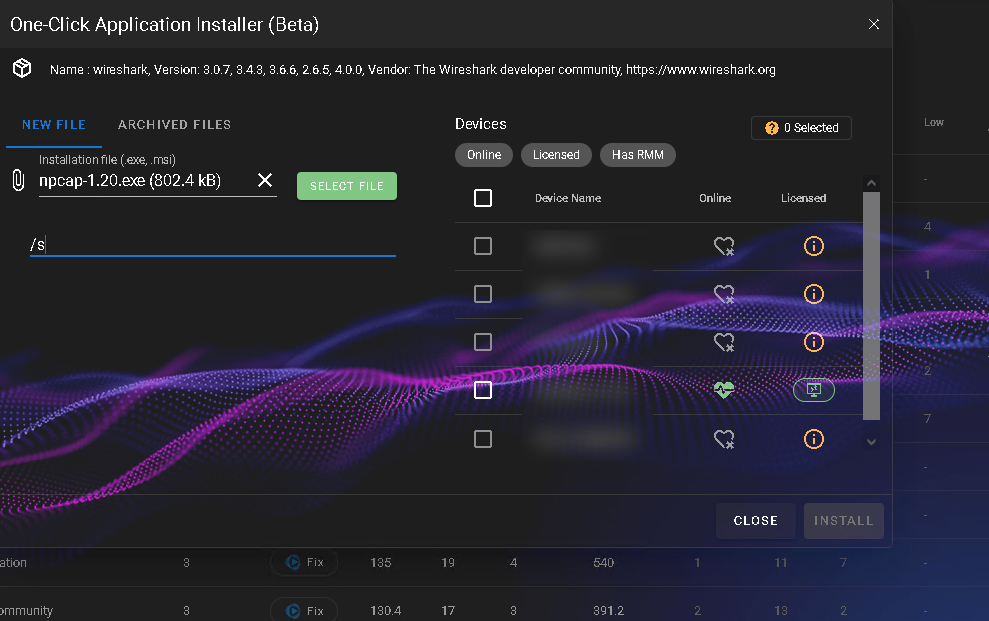Click the first row's orange info icon

(x=813, y=246)
